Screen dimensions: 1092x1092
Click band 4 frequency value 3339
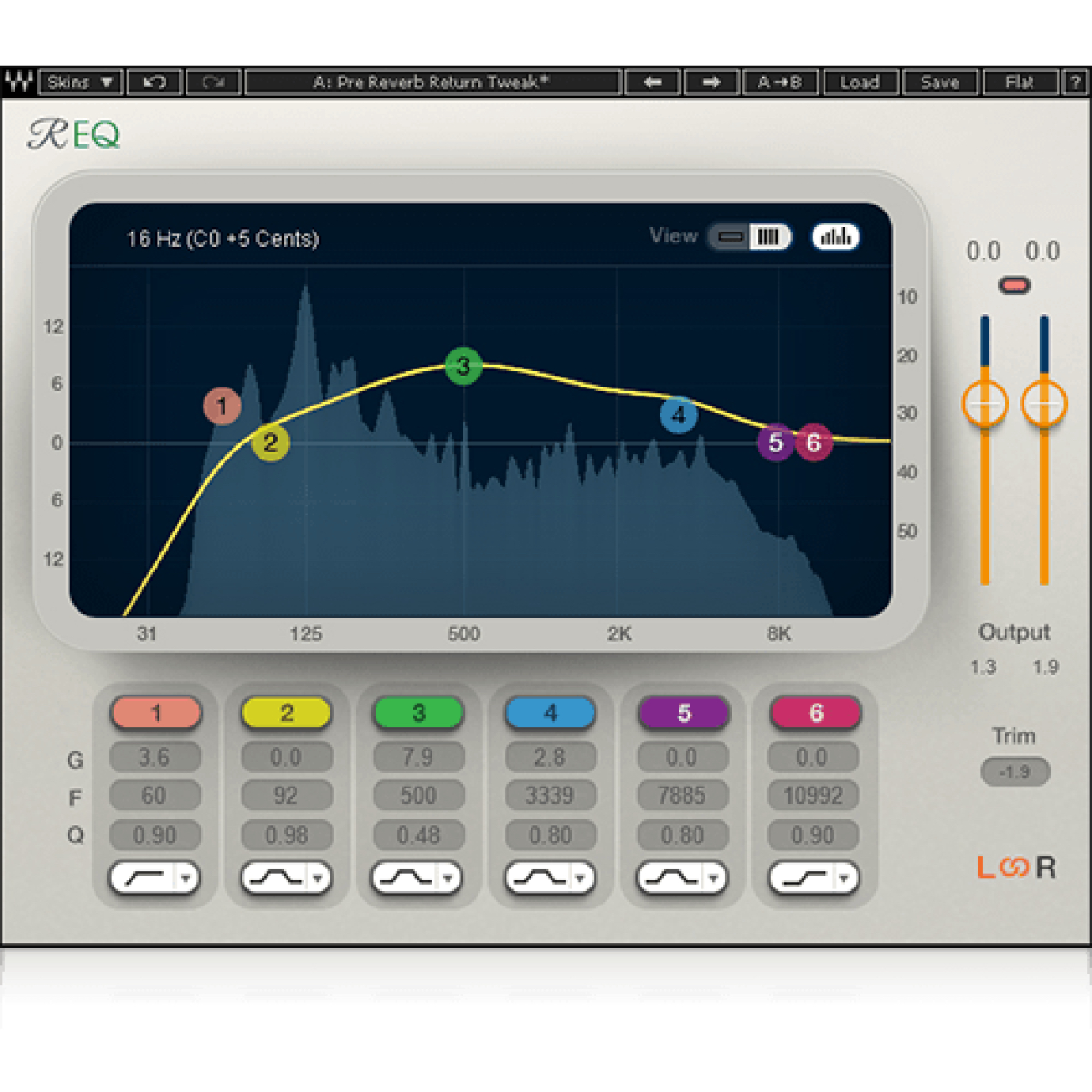550,795
